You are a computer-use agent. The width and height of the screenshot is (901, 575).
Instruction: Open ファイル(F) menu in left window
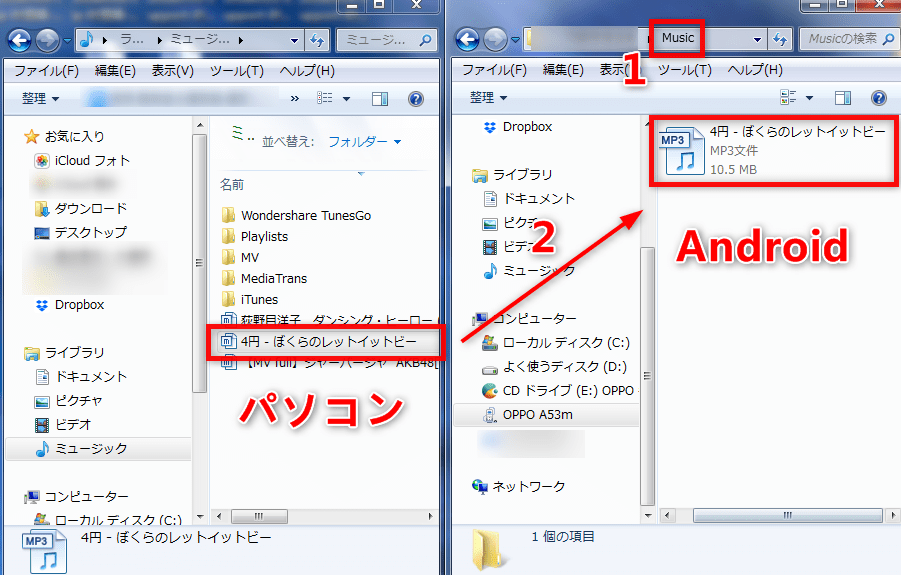pos(46,71)
